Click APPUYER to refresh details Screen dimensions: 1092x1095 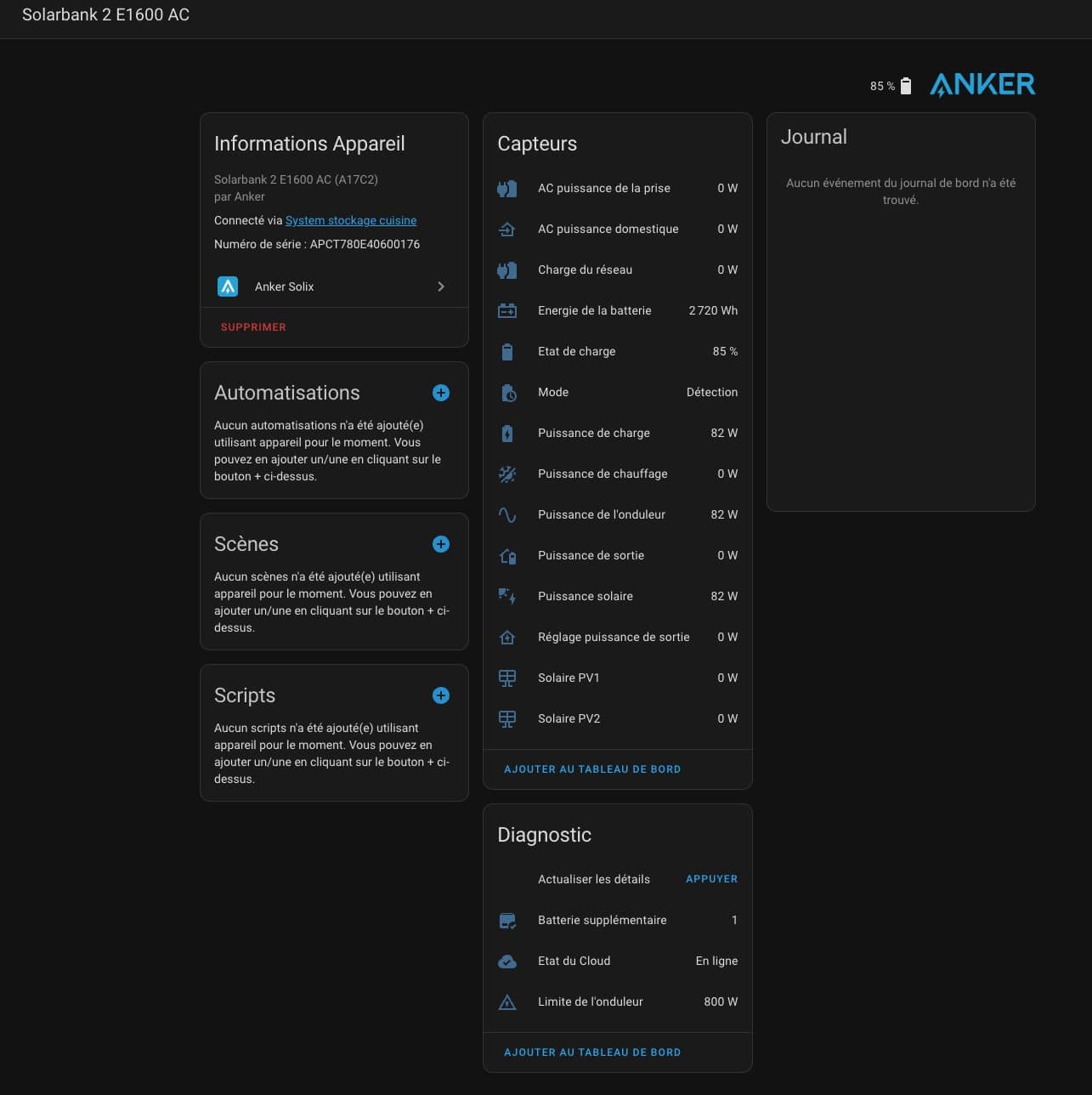(711, 879)
